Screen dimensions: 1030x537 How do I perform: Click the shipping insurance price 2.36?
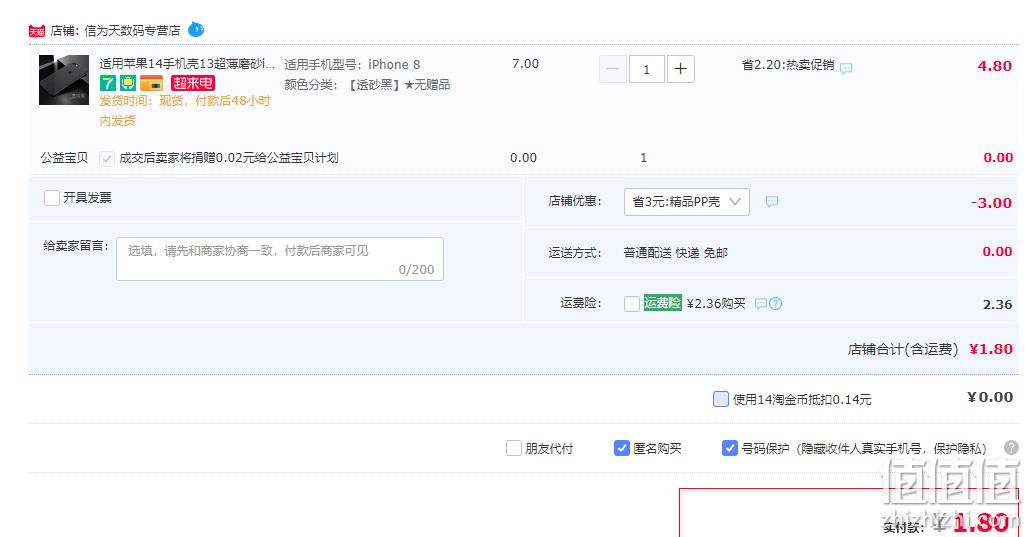point(997,304)
